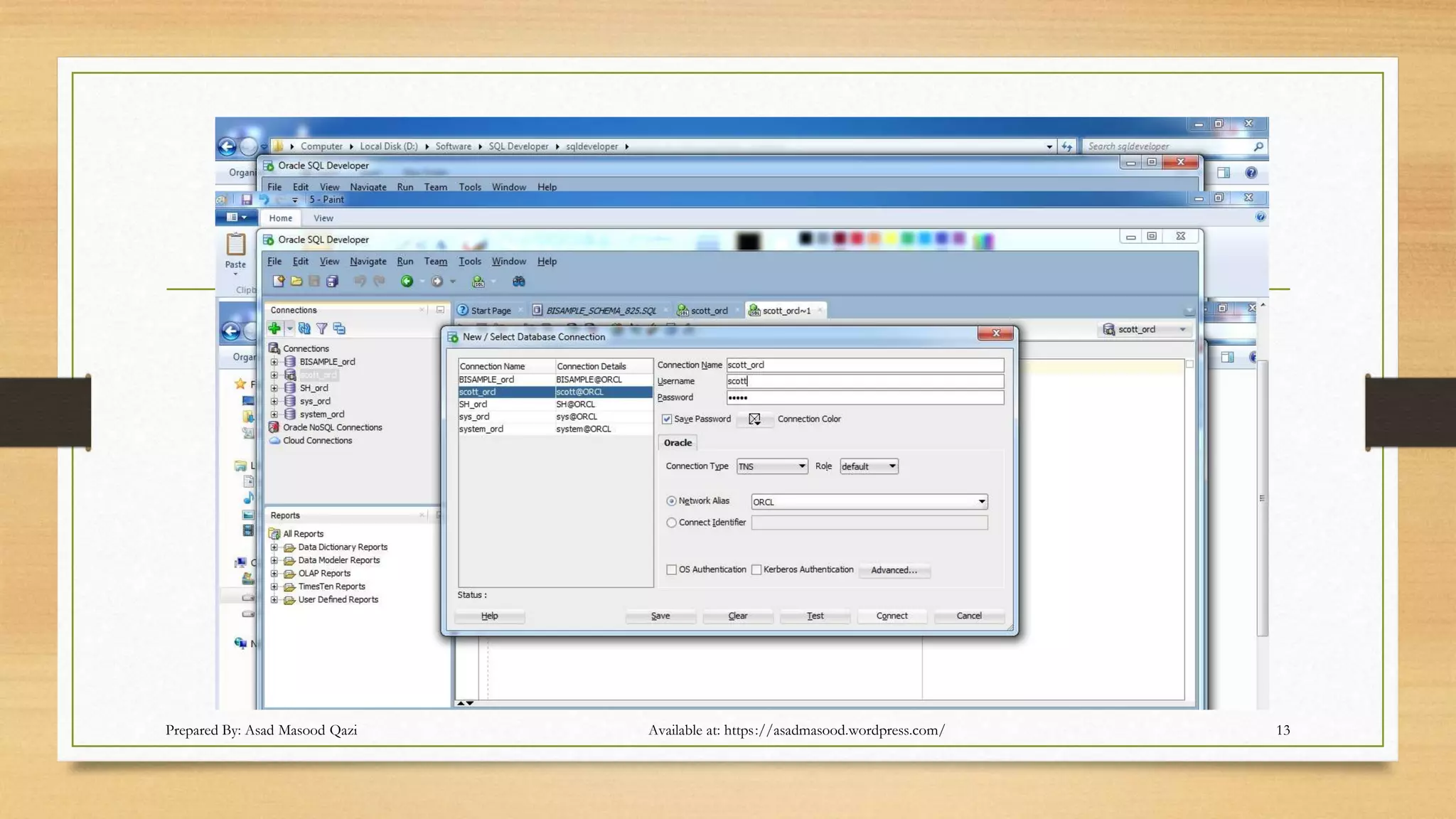This screenshot has height=819, width=1456.
Task: Expand the BISAMPLE_orcl connection tree node
Action: pos(274,362)
